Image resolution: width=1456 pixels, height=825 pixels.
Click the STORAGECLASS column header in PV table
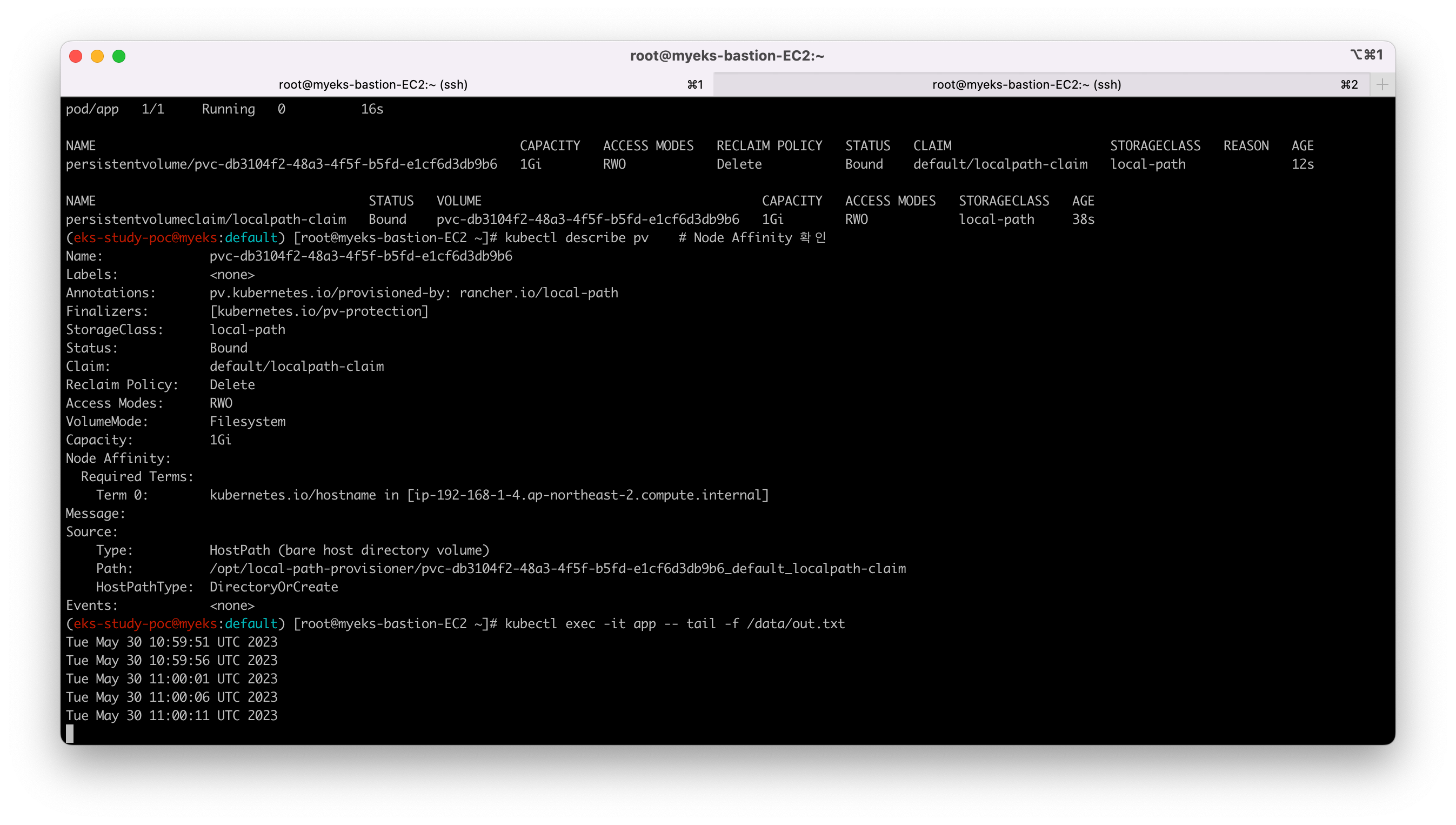click(x=1155, y=145)
